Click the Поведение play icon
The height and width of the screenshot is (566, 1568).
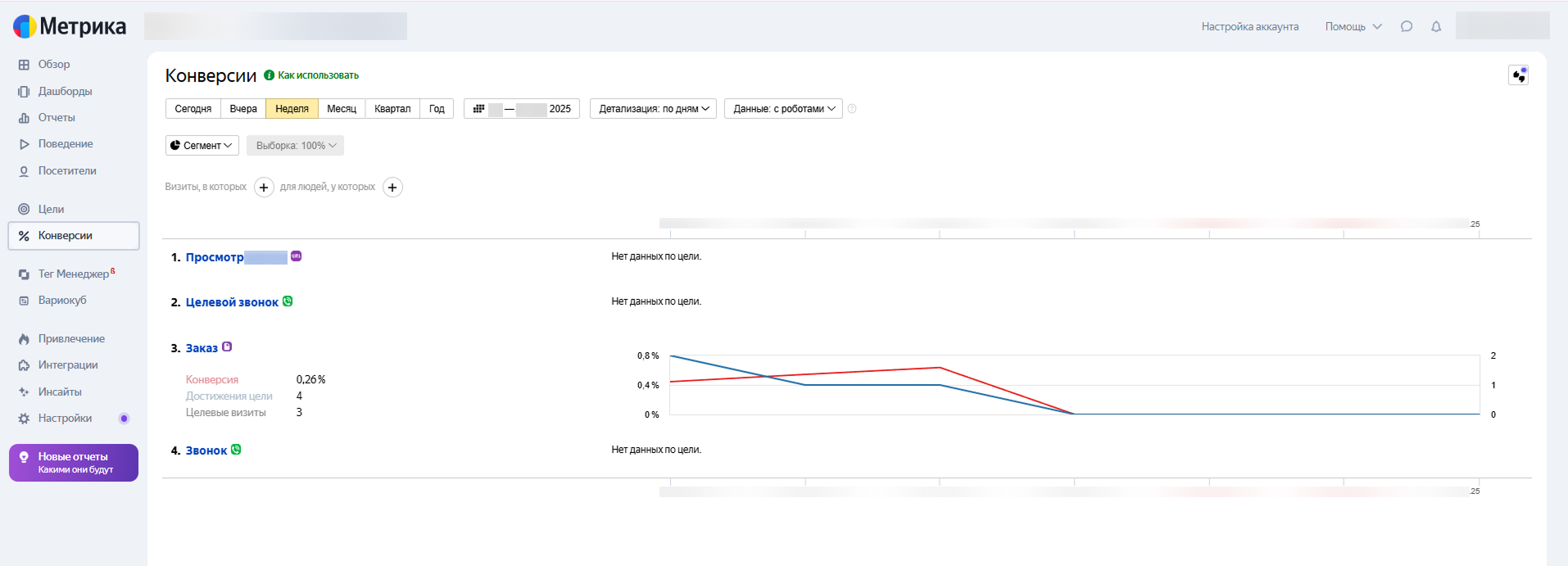(x=24, y=144)
